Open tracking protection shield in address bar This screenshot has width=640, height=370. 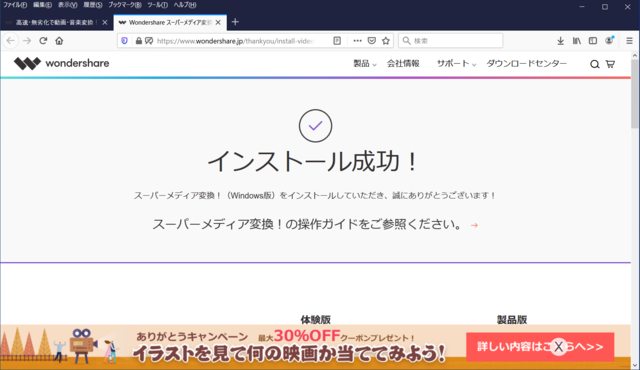(x=124, y=41)
